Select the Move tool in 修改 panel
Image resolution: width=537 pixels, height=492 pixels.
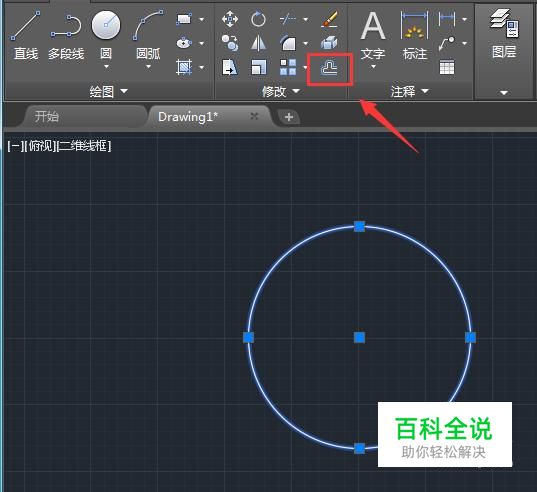click(x=230, y=19)
